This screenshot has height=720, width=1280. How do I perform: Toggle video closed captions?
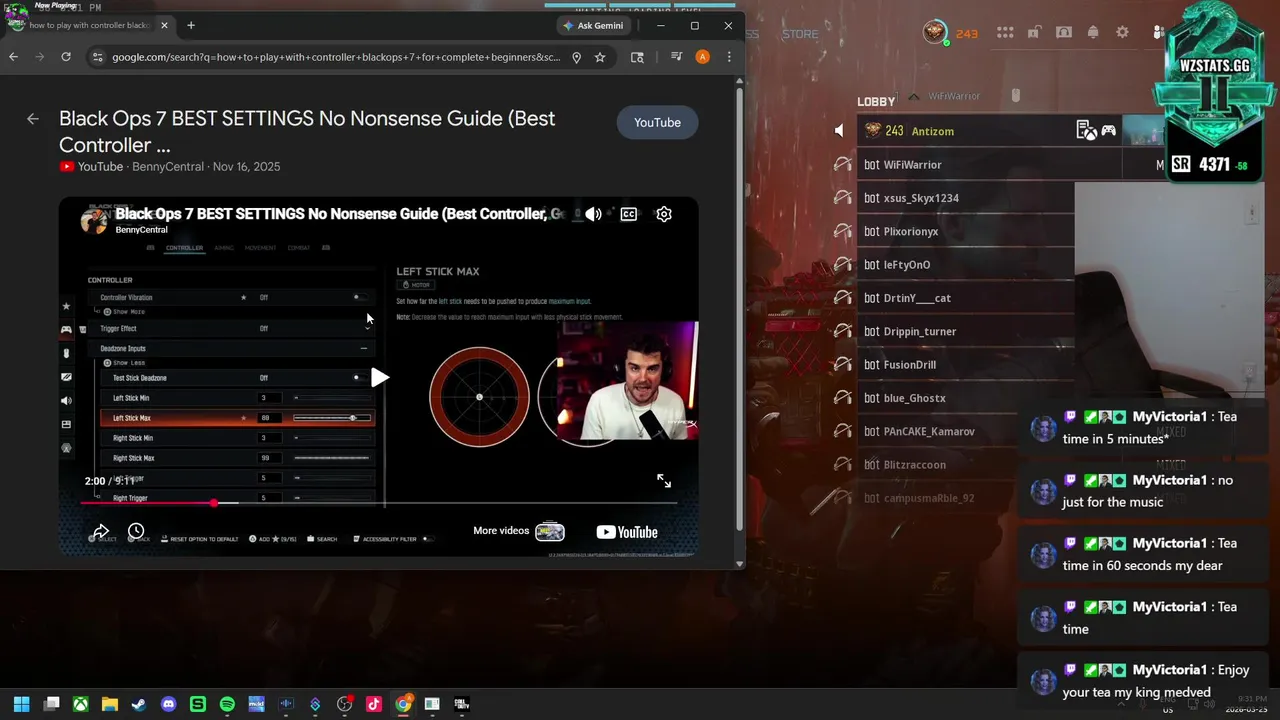click(629, 214)
